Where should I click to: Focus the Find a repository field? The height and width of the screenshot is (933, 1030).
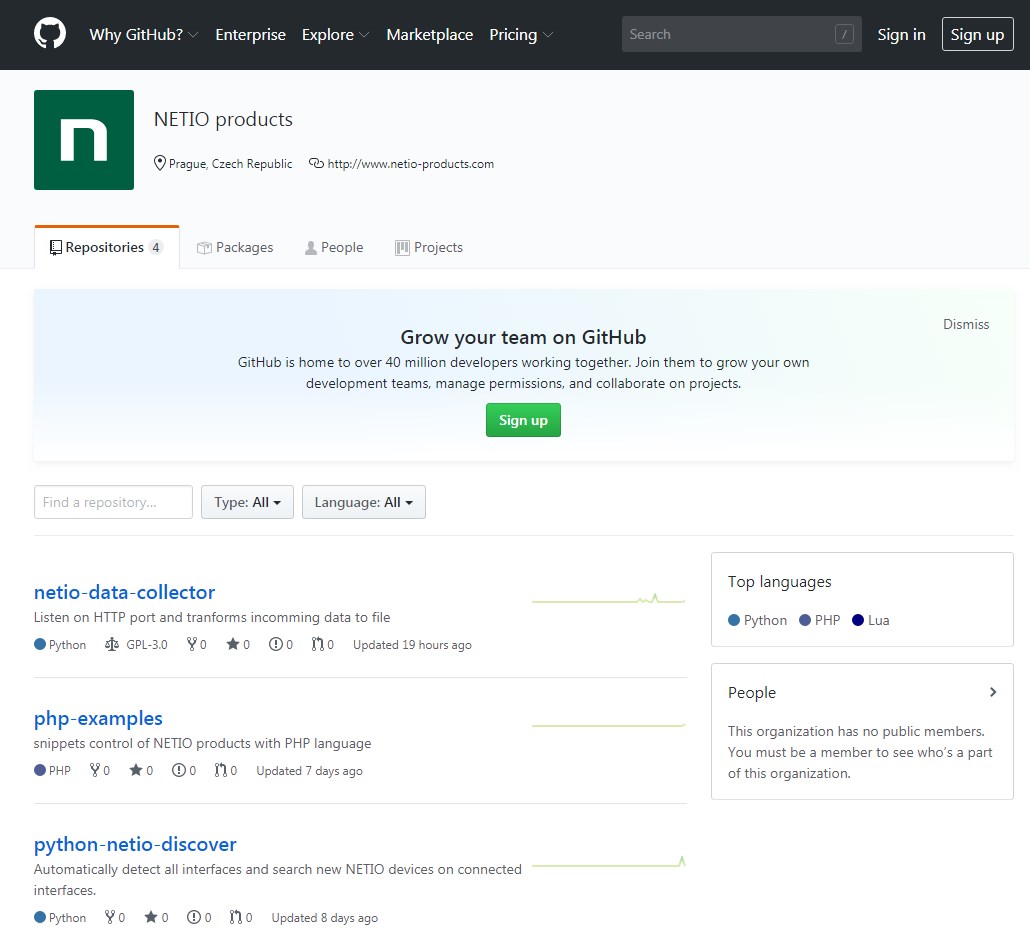coord(113,502)
